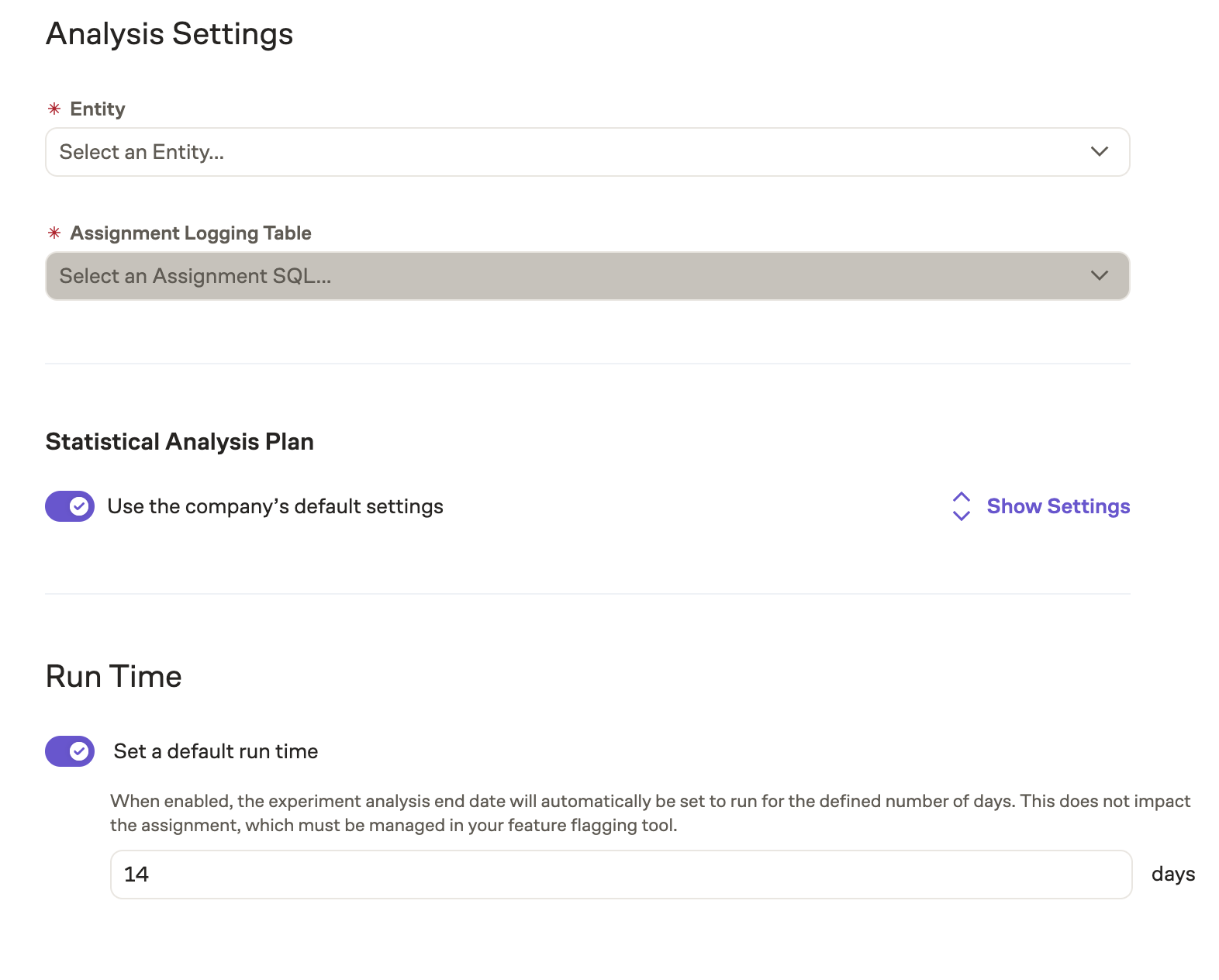1219x980 pixels.
Task: Click the 'Use the company's default settings' label
Action: (275, 506)
